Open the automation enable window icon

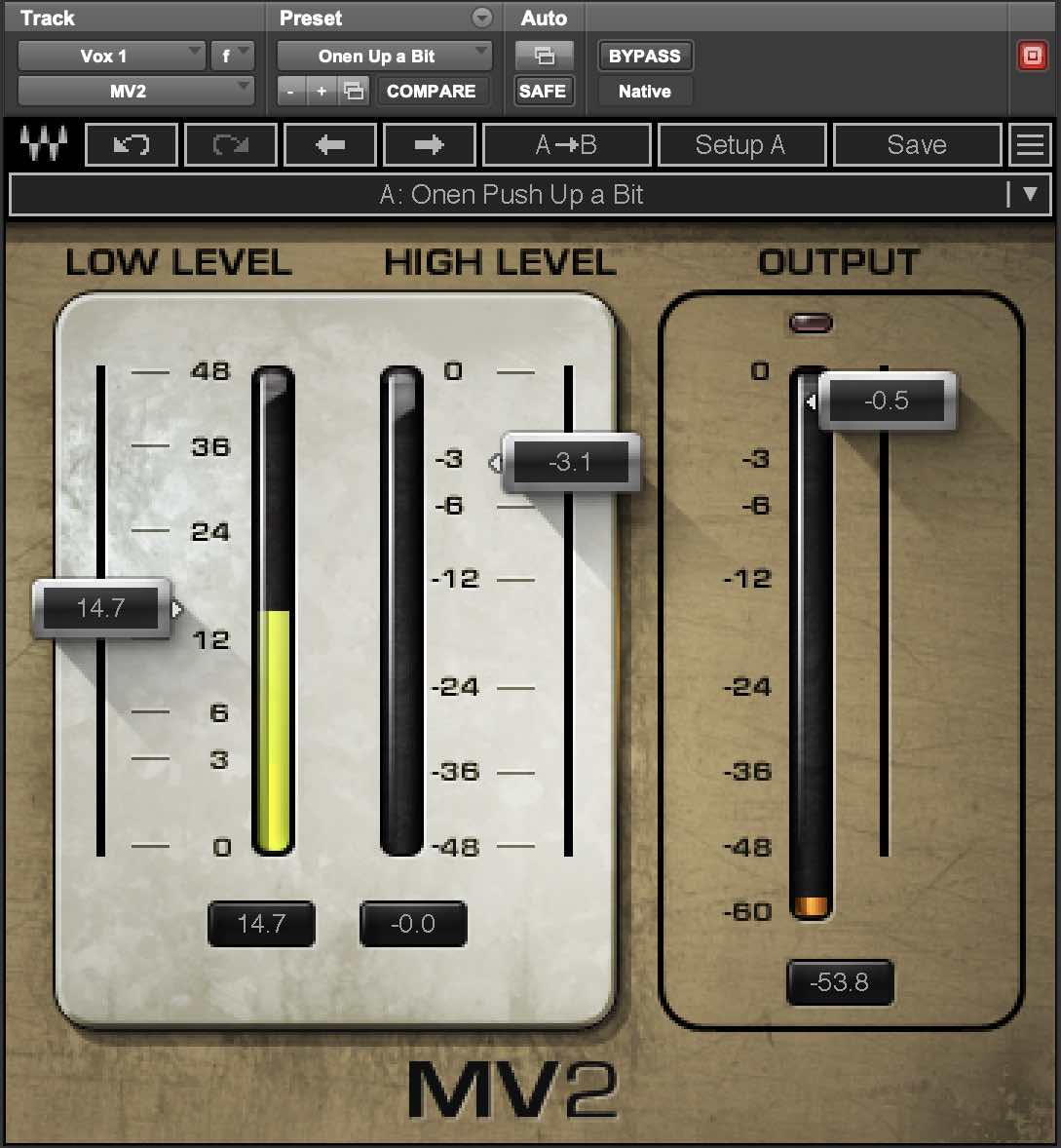tap(544, 56)
